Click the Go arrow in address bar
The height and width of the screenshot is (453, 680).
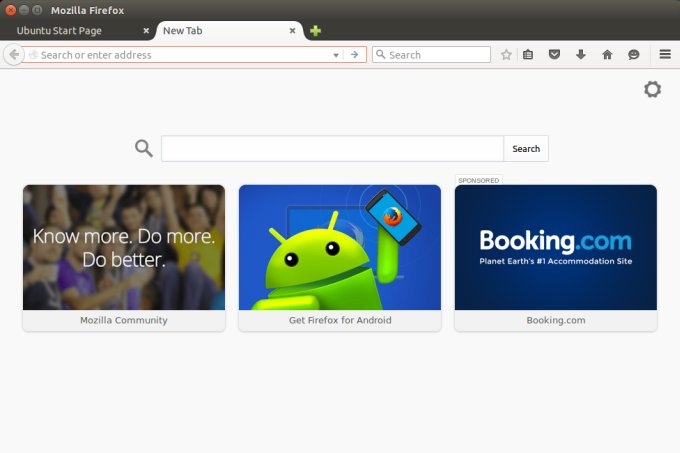(355, 55)
